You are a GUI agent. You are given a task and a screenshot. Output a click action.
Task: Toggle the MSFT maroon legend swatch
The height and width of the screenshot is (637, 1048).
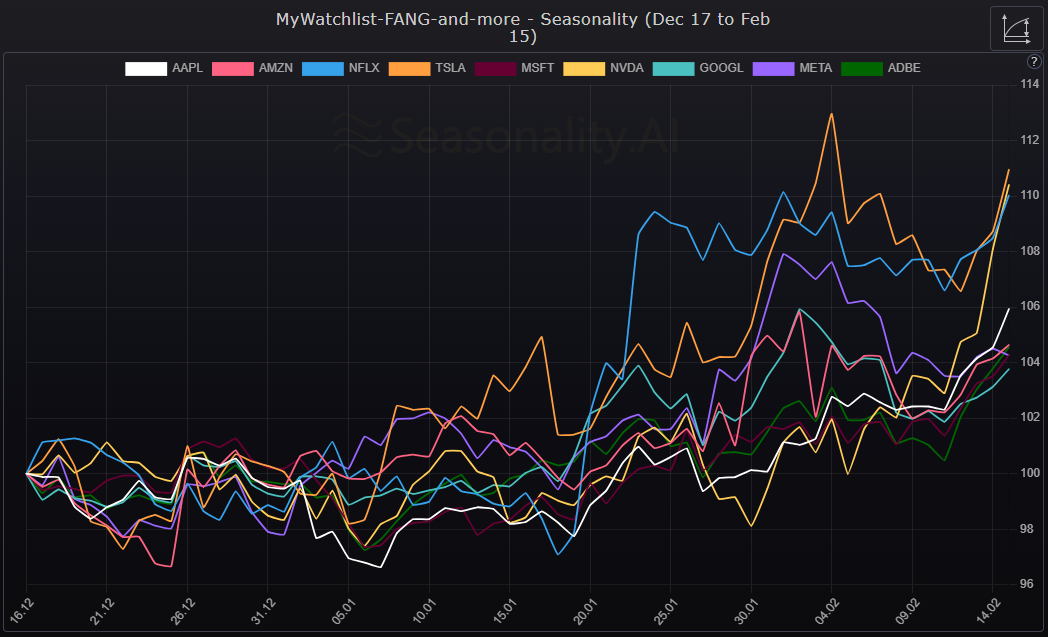pos(495,68)
